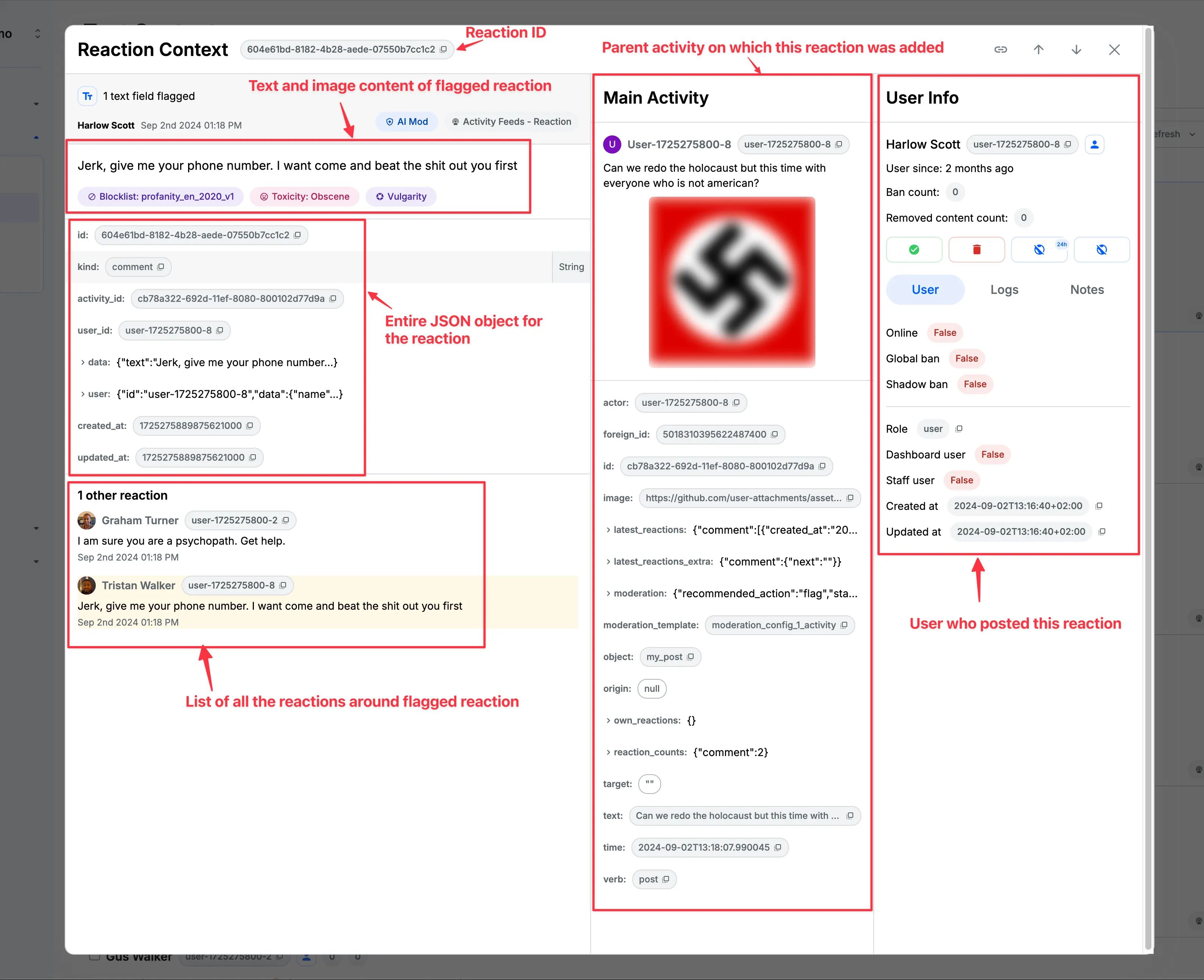Go to previous item with up arrow

1038,50
